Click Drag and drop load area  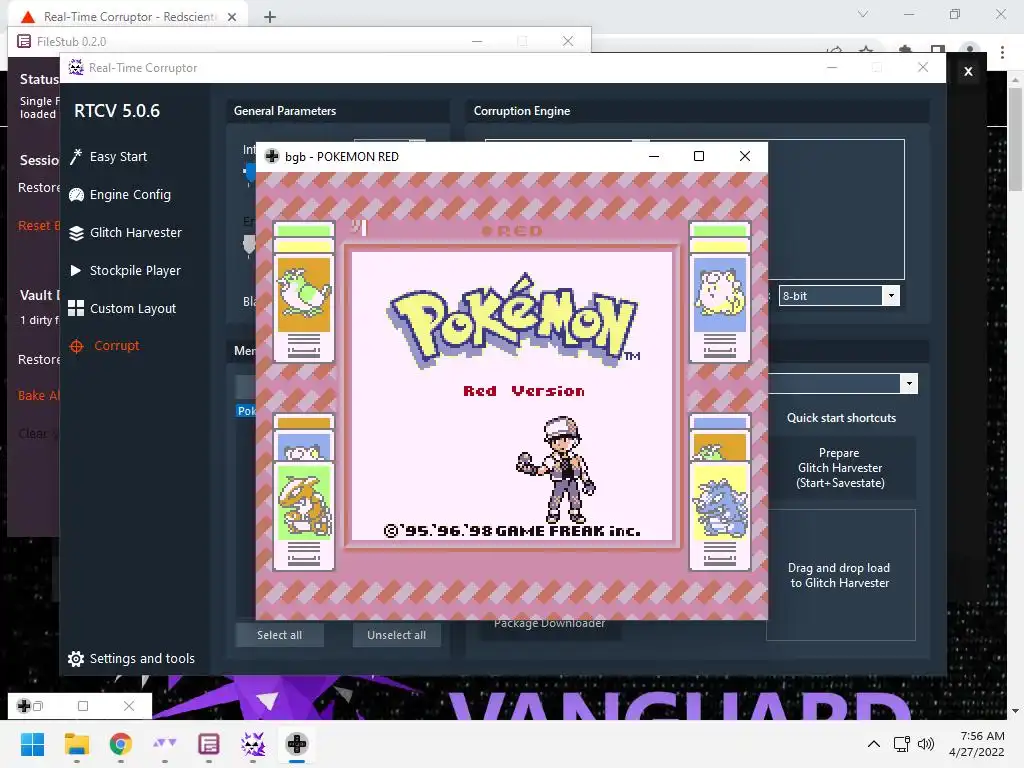840,575
